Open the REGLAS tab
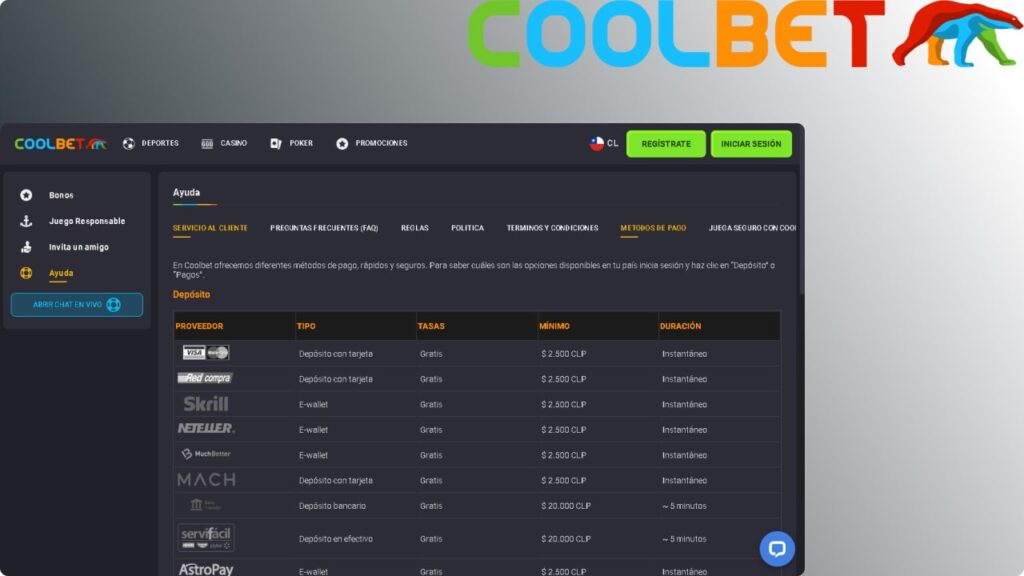The image size is (1024, 576). click(415, 227)
